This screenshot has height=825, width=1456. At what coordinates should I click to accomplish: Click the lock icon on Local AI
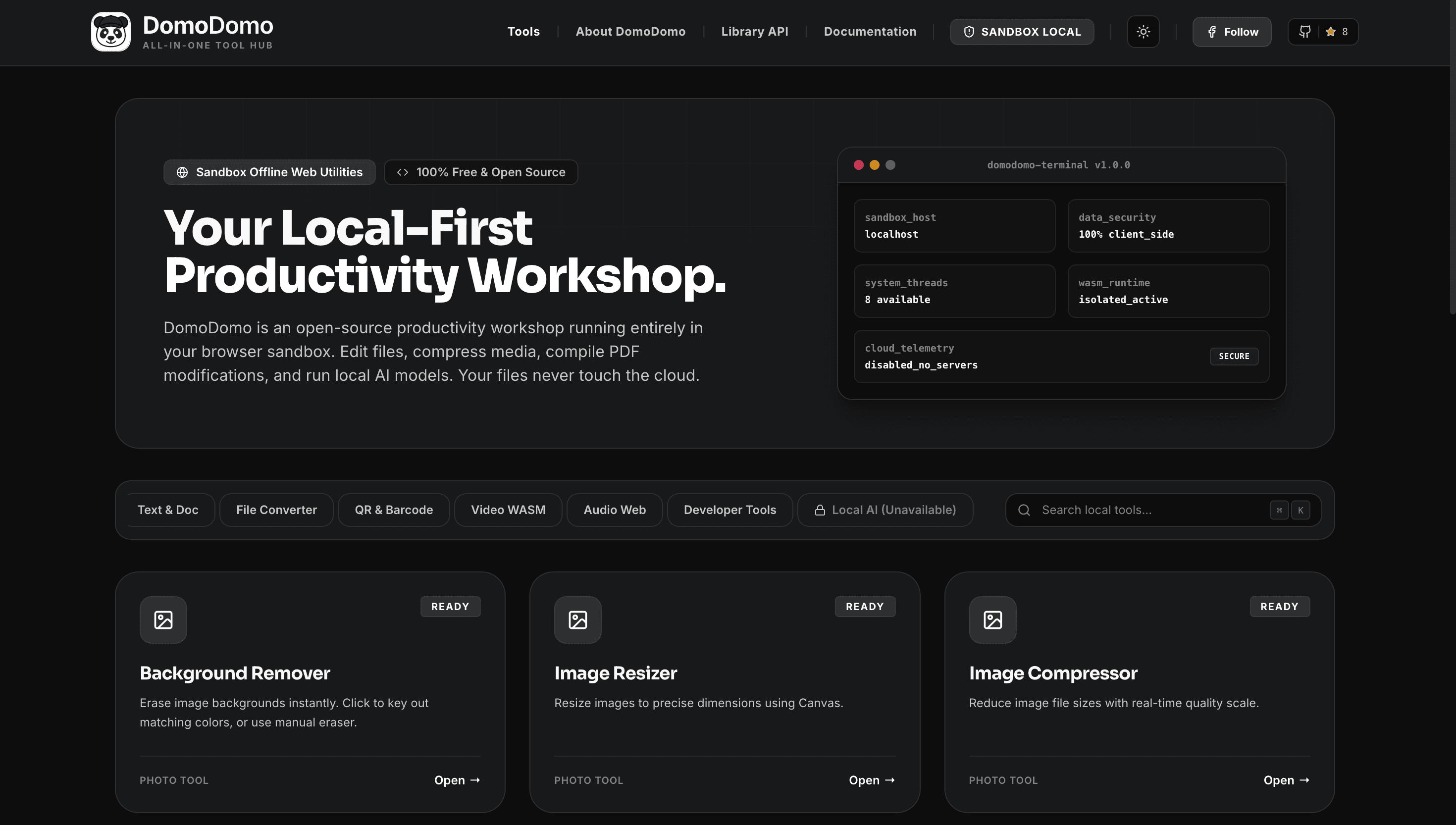820,510
